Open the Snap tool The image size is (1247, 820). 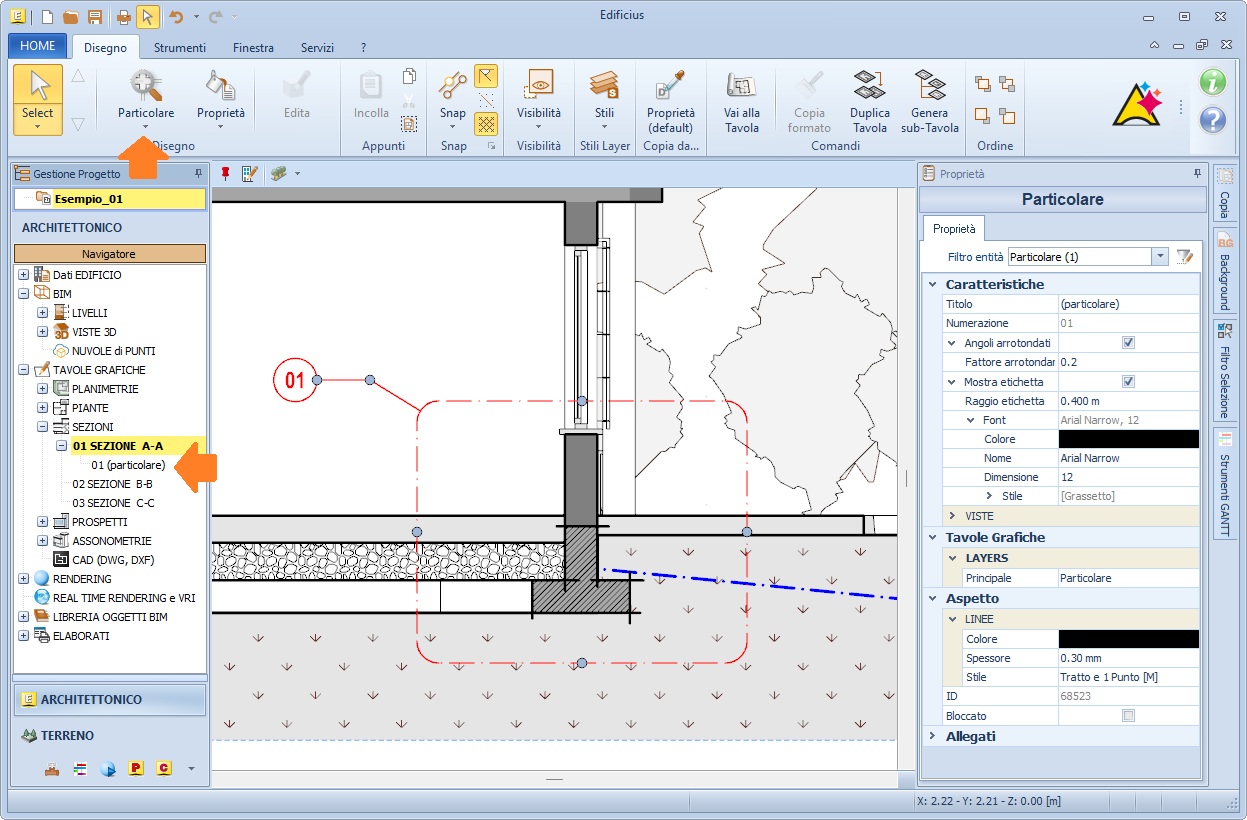click(453, 86)
